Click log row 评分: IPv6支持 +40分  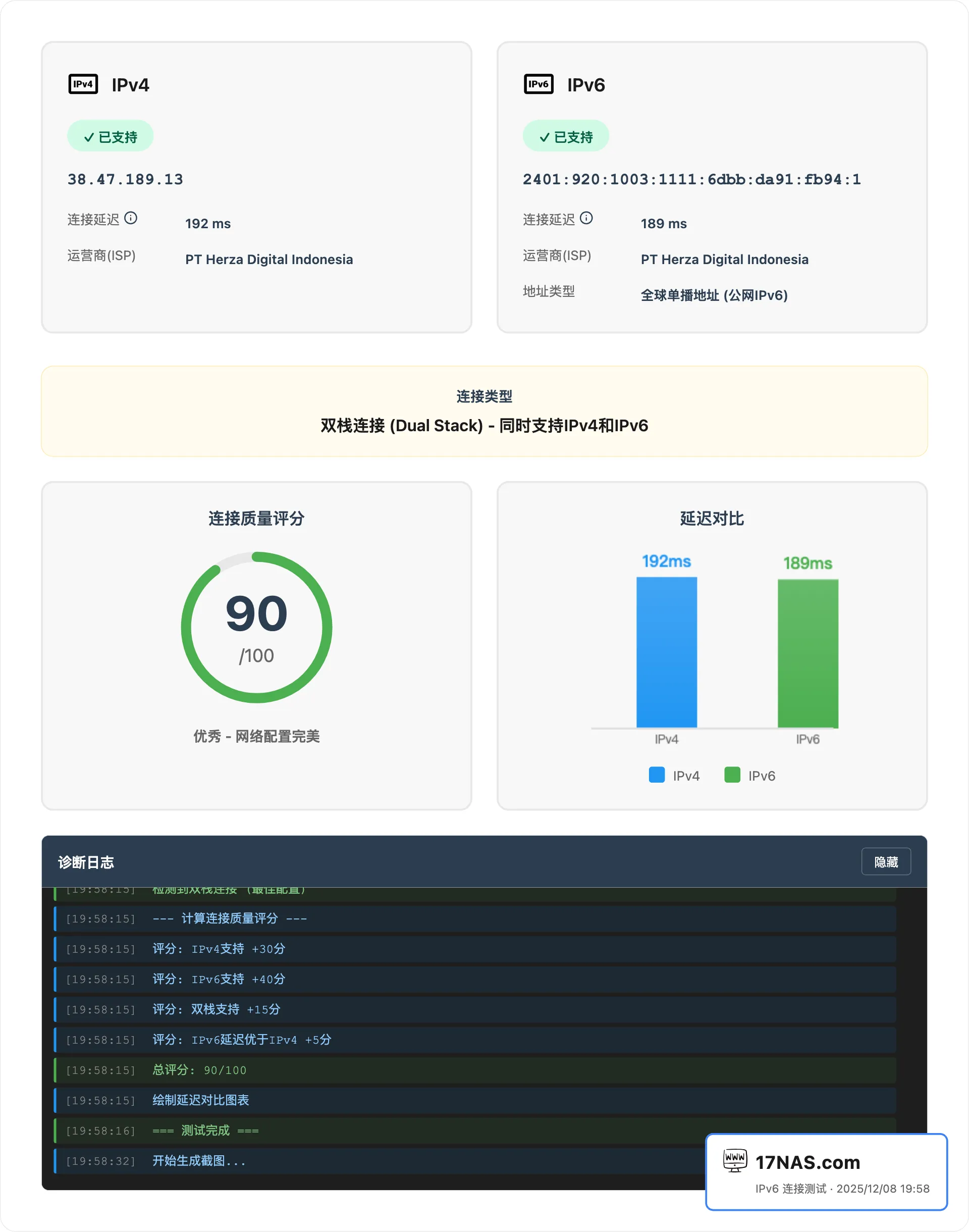475,979
